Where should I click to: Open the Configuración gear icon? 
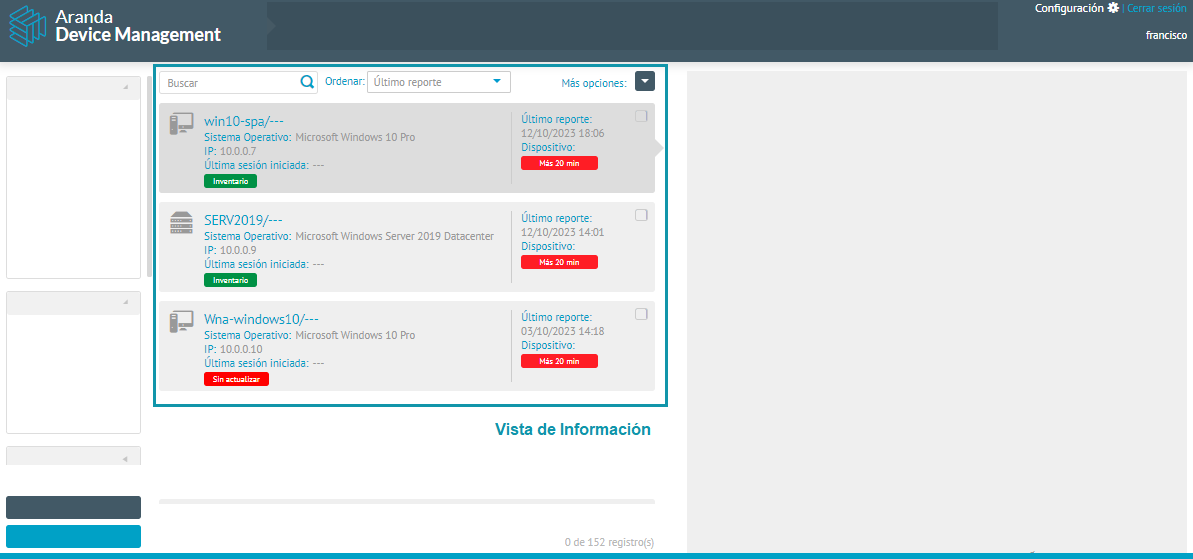click(1113, 8)
